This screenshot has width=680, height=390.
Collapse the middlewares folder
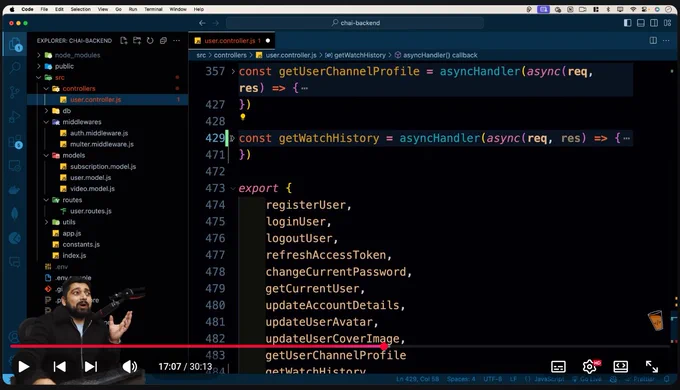(x=46, y=122)
